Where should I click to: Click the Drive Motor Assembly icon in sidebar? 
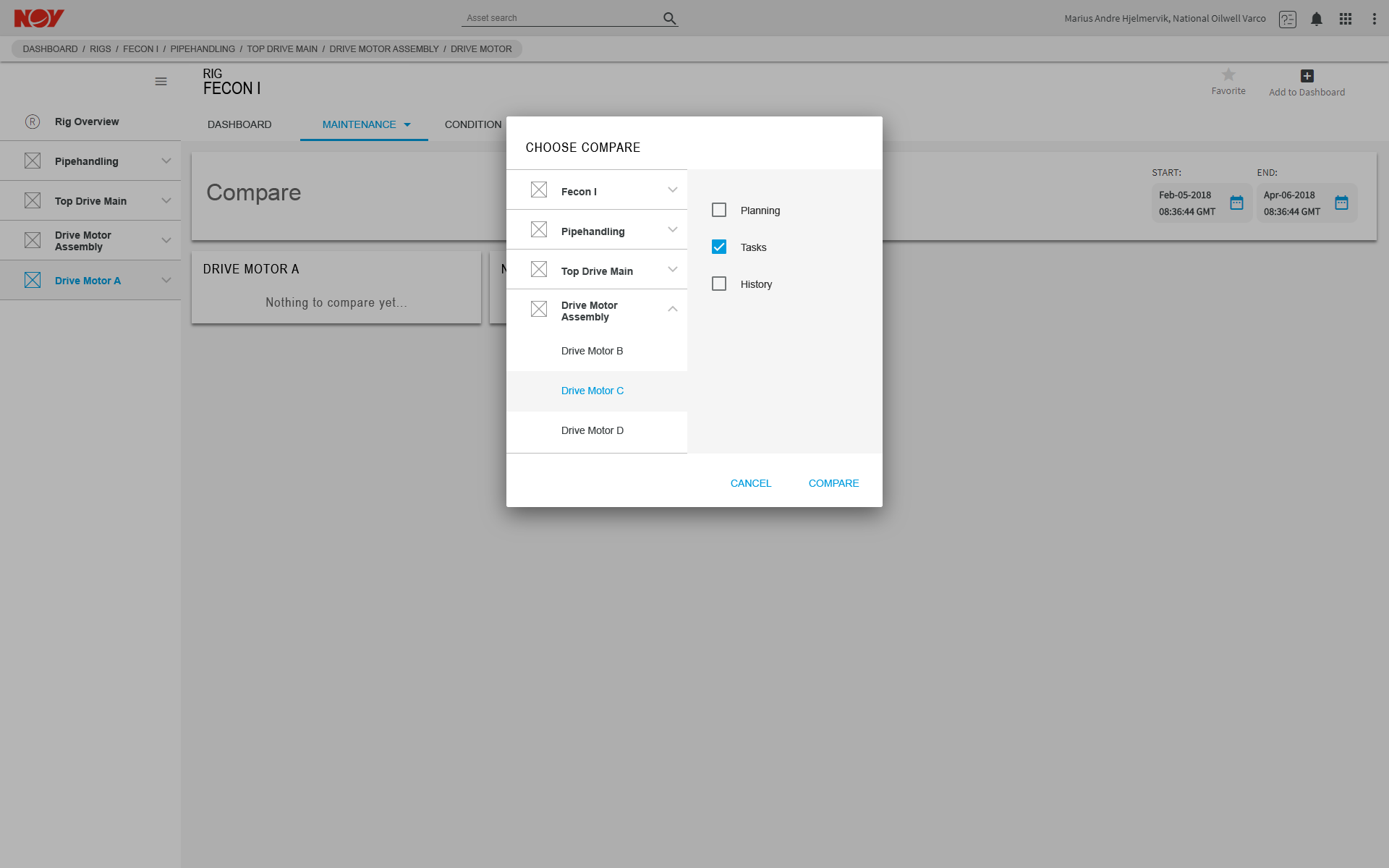(x=33, y=240)
